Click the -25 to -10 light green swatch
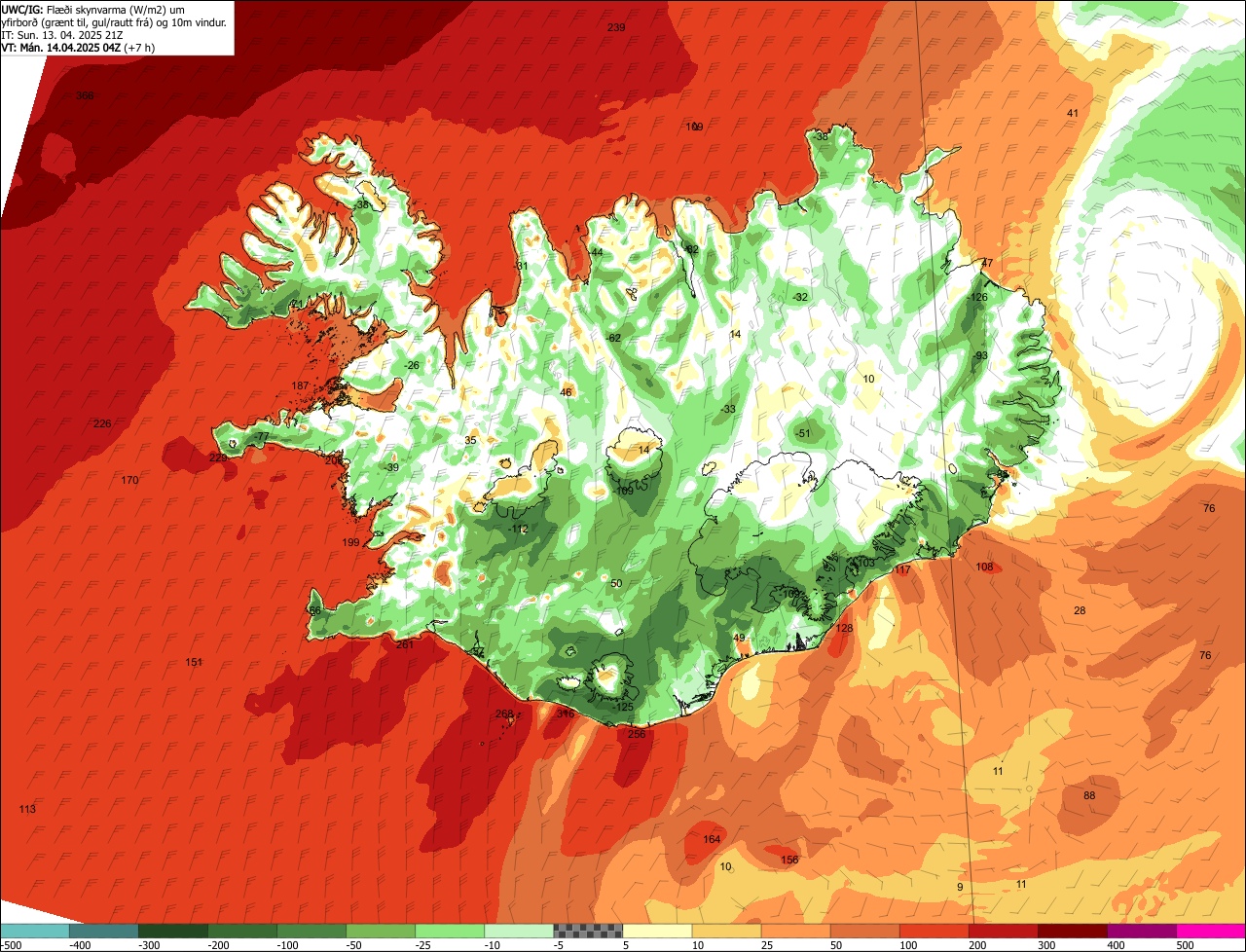The width and height of the screenshot is (1246, 952). tap(450, 931)
